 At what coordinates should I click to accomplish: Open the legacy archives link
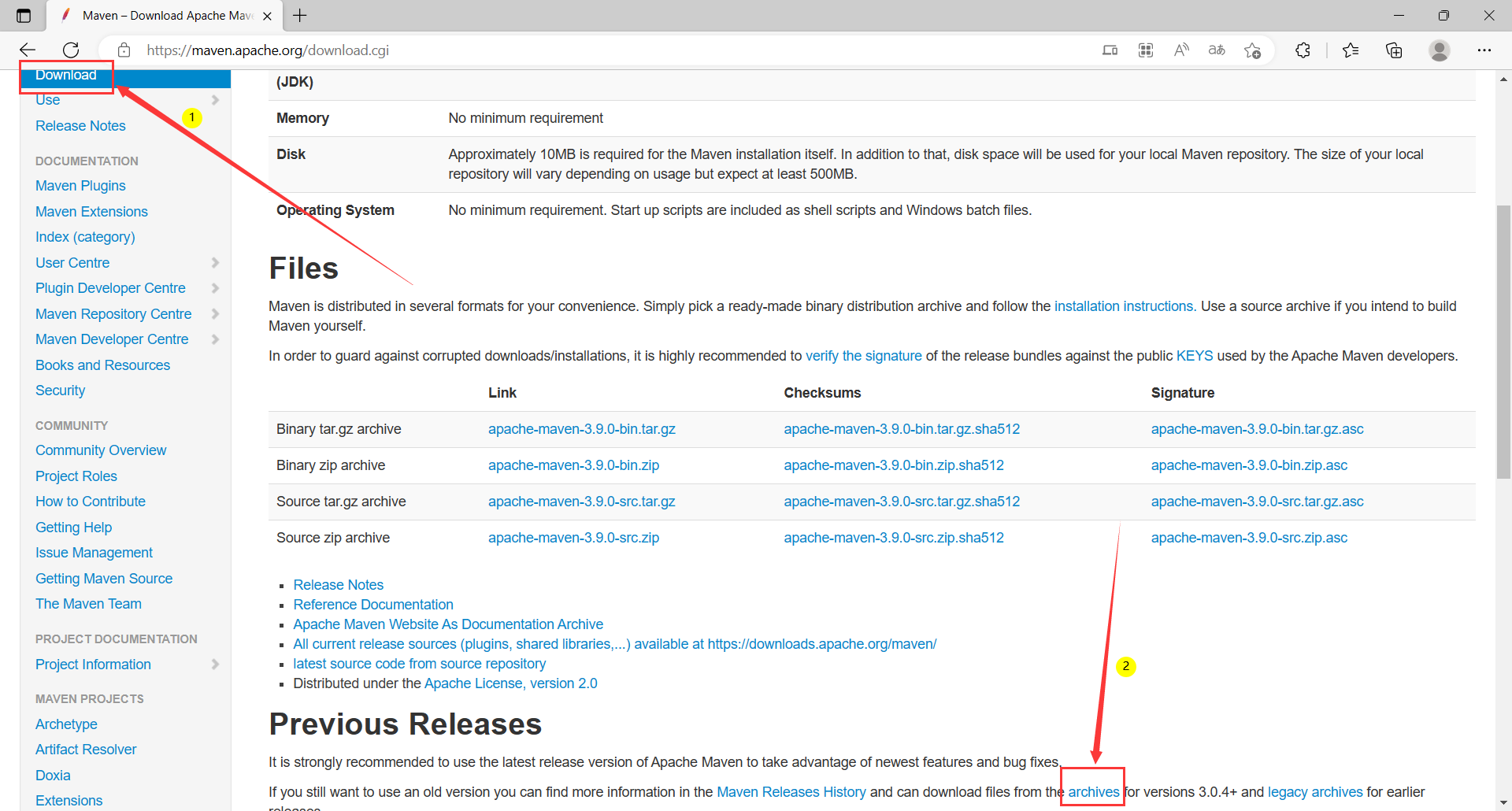click(x=1315, y=792)
